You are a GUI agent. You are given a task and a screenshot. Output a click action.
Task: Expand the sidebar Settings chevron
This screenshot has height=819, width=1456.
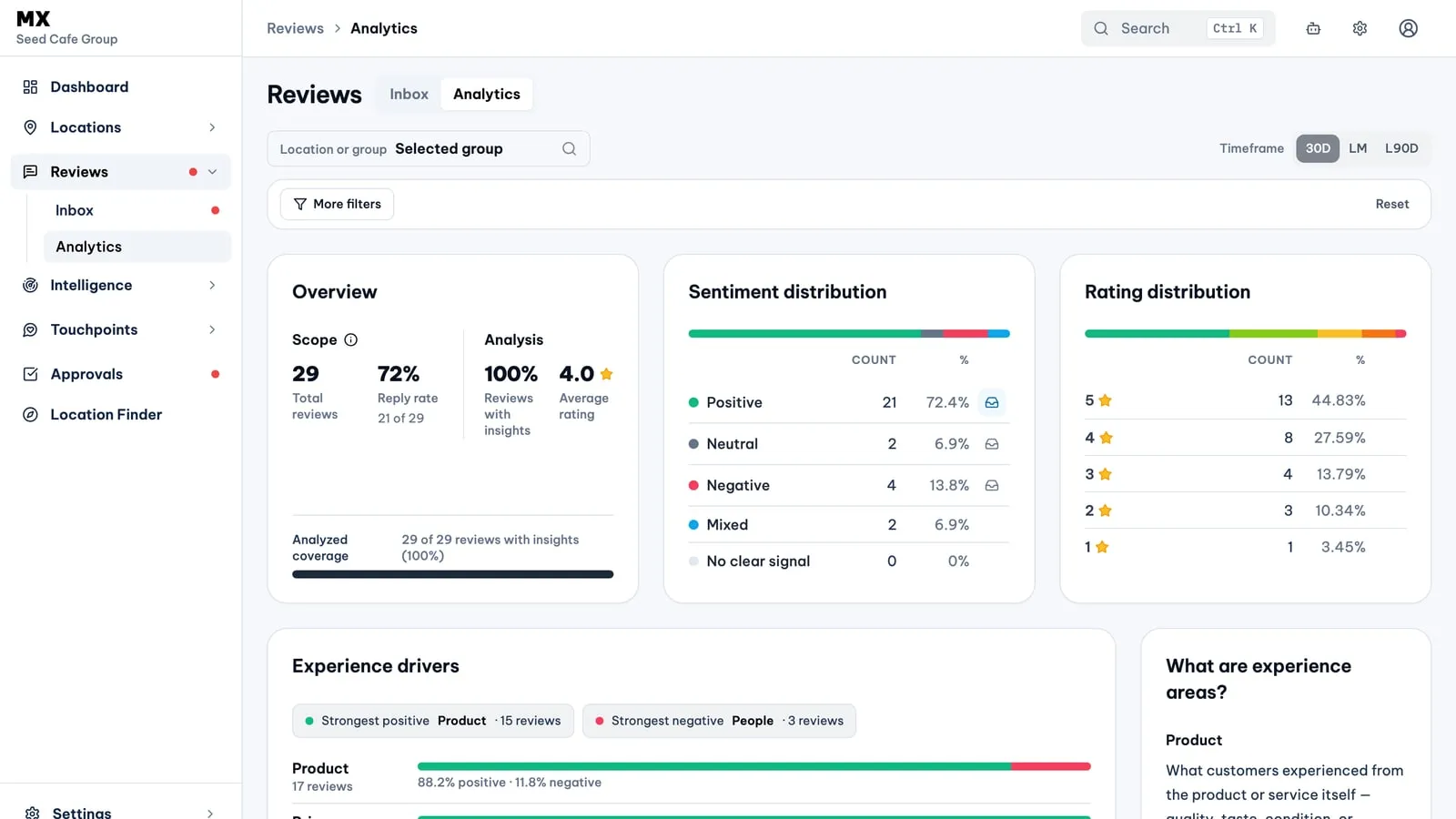(x=210, y=813)
